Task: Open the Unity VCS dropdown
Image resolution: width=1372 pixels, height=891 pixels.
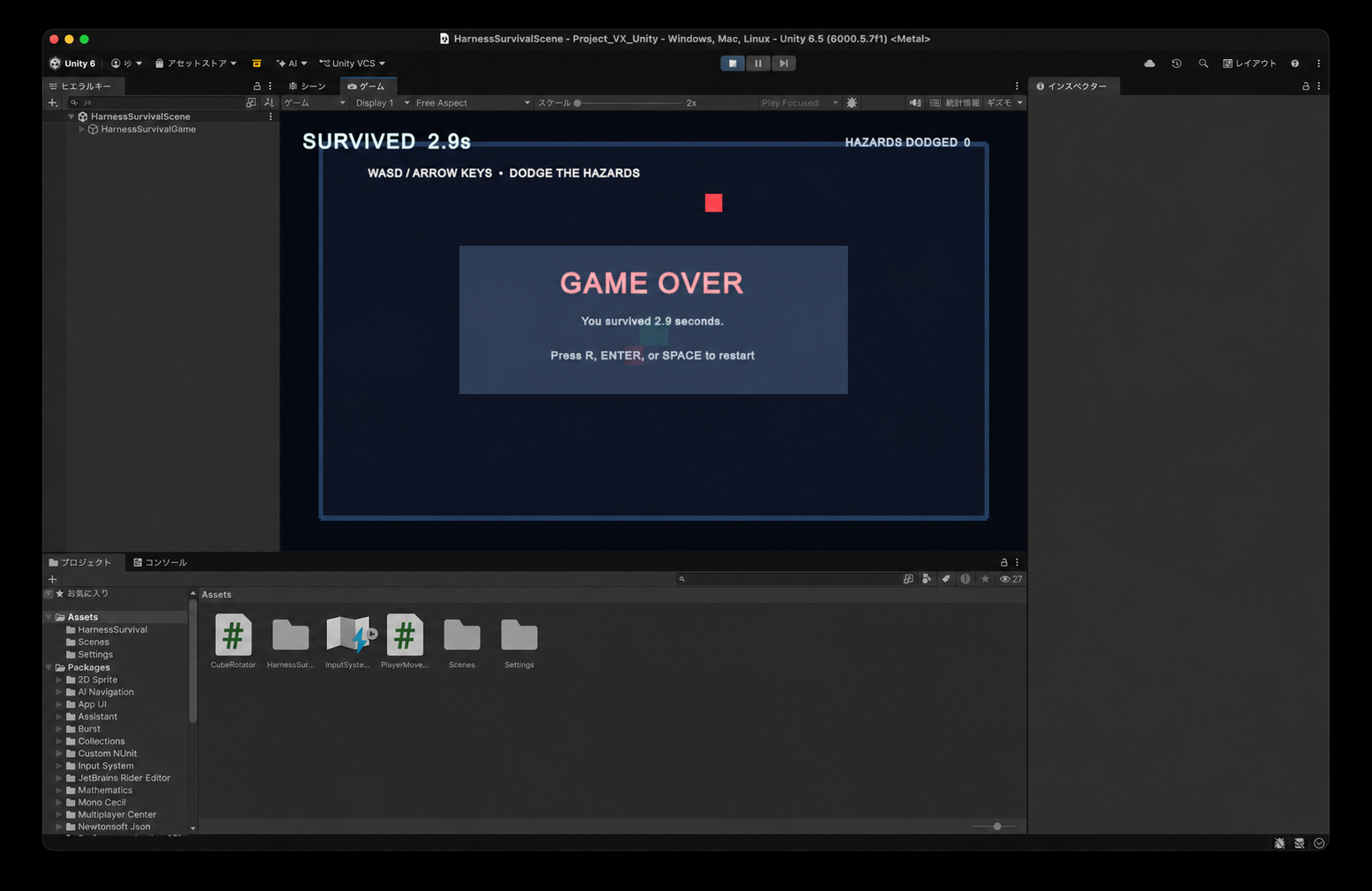Action: click(x=353, y=63)
